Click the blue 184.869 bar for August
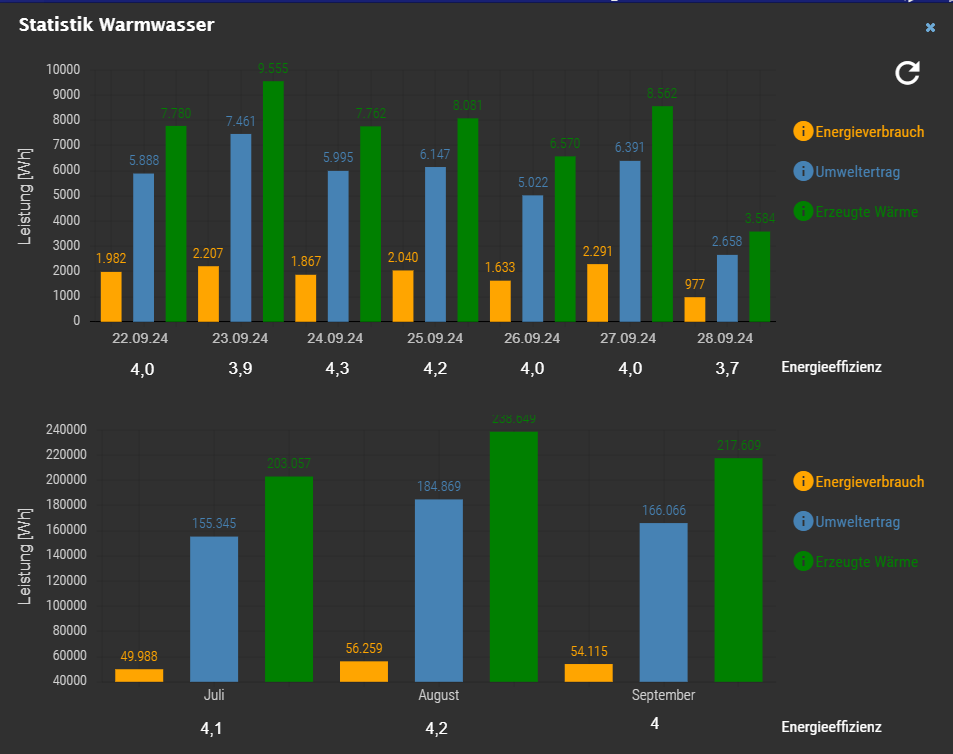The width and height of the screenshot is (953, 754). [439, 591]
